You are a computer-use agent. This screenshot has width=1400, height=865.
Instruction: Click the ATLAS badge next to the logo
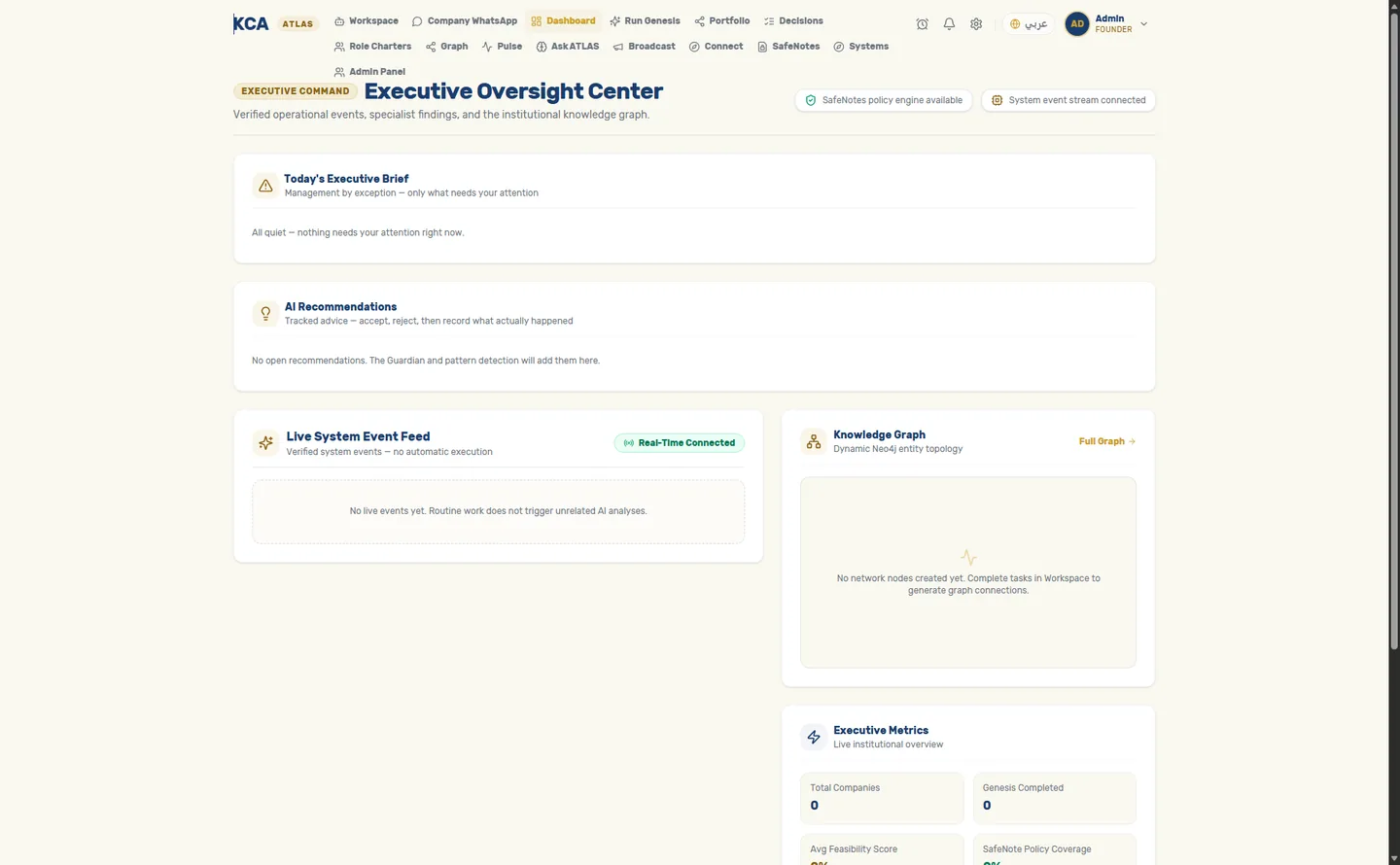(297, 24)
